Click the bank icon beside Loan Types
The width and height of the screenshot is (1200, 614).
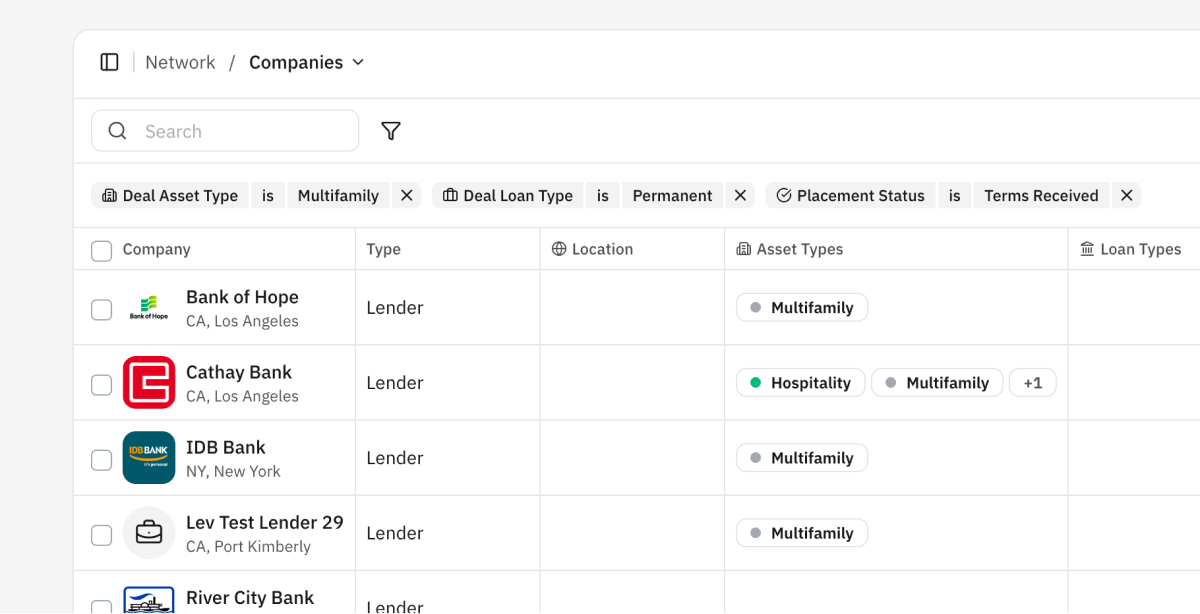[1086, 248]
